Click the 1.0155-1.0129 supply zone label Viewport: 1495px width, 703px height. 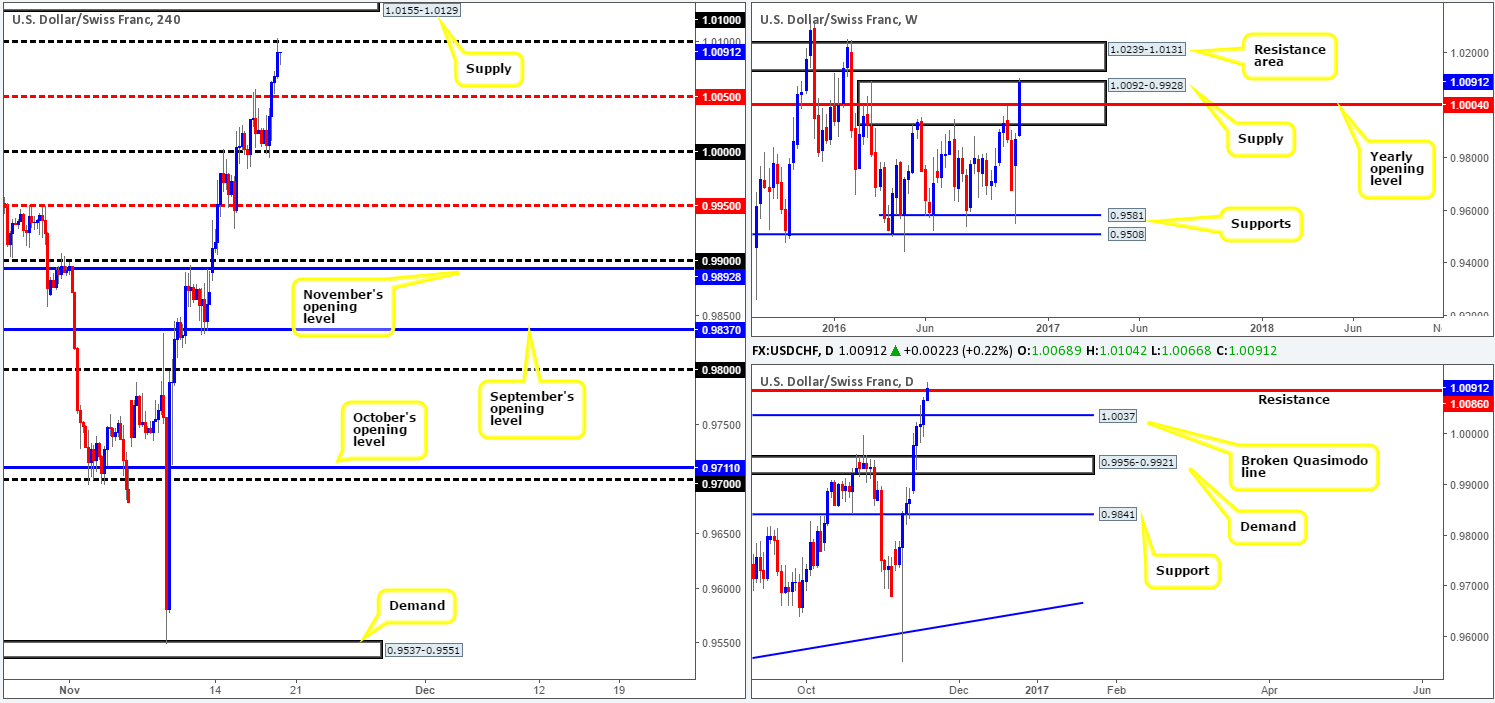point(422,9)
